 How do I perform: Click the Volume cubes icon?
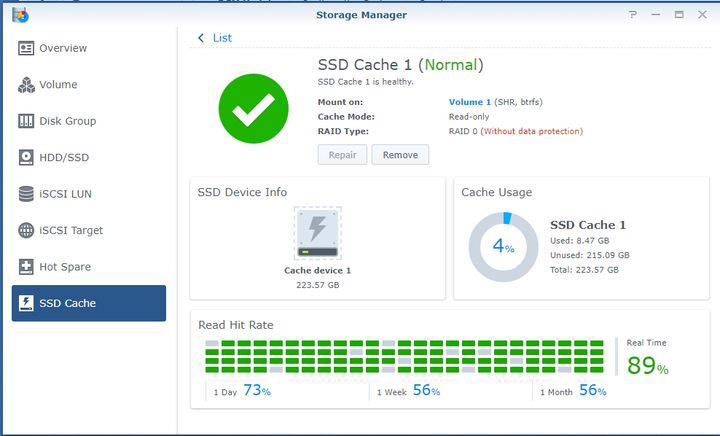click(x=26, y=85)
